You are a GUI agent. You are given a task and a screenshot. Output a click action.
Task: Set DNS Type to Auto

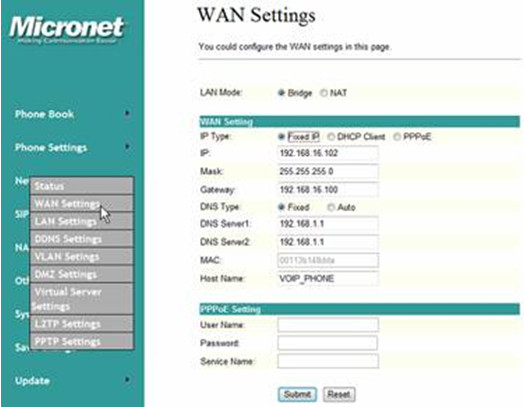(x=331, y=208)
